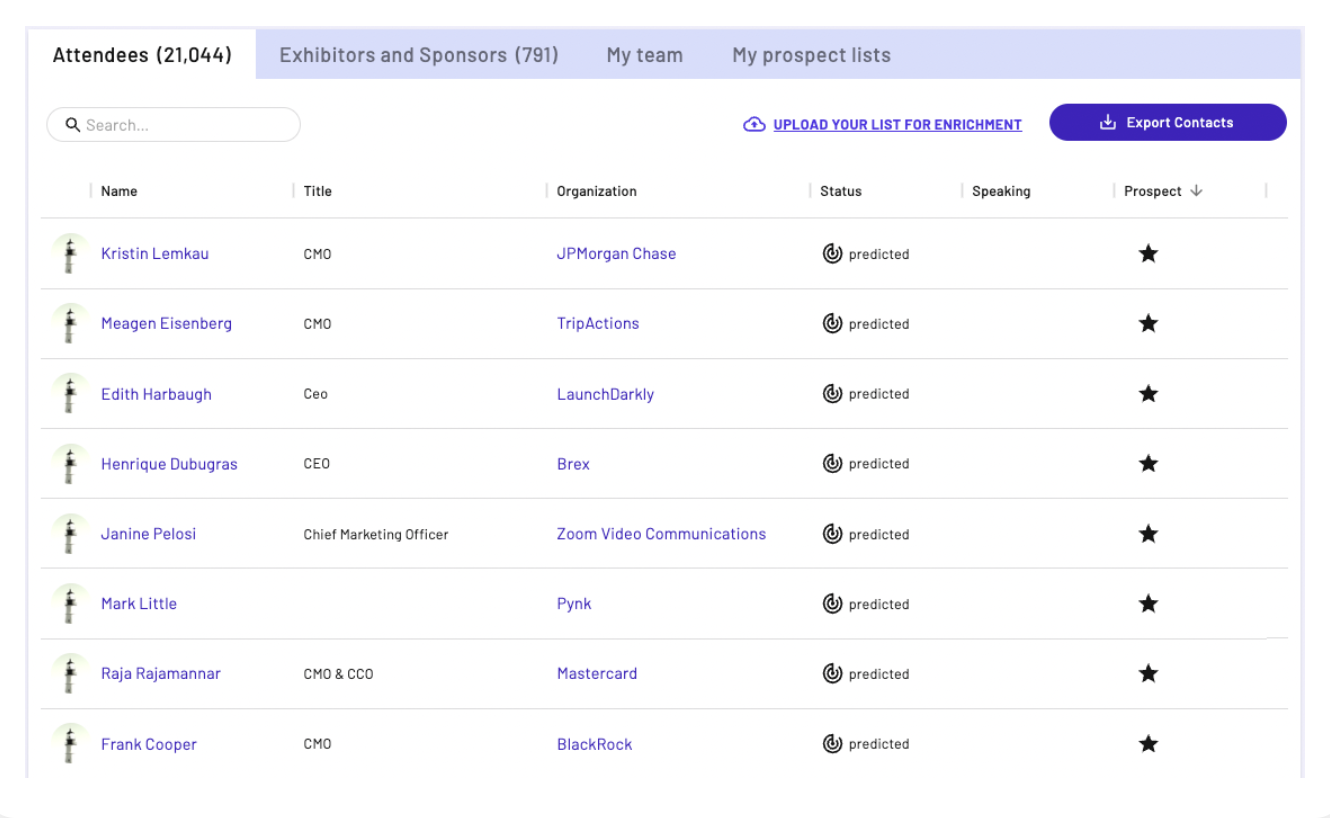This screenshot has width=1330, height=818.
Task: Switch to Exhibitors and Sponsors tab
Action: (418, 55)
